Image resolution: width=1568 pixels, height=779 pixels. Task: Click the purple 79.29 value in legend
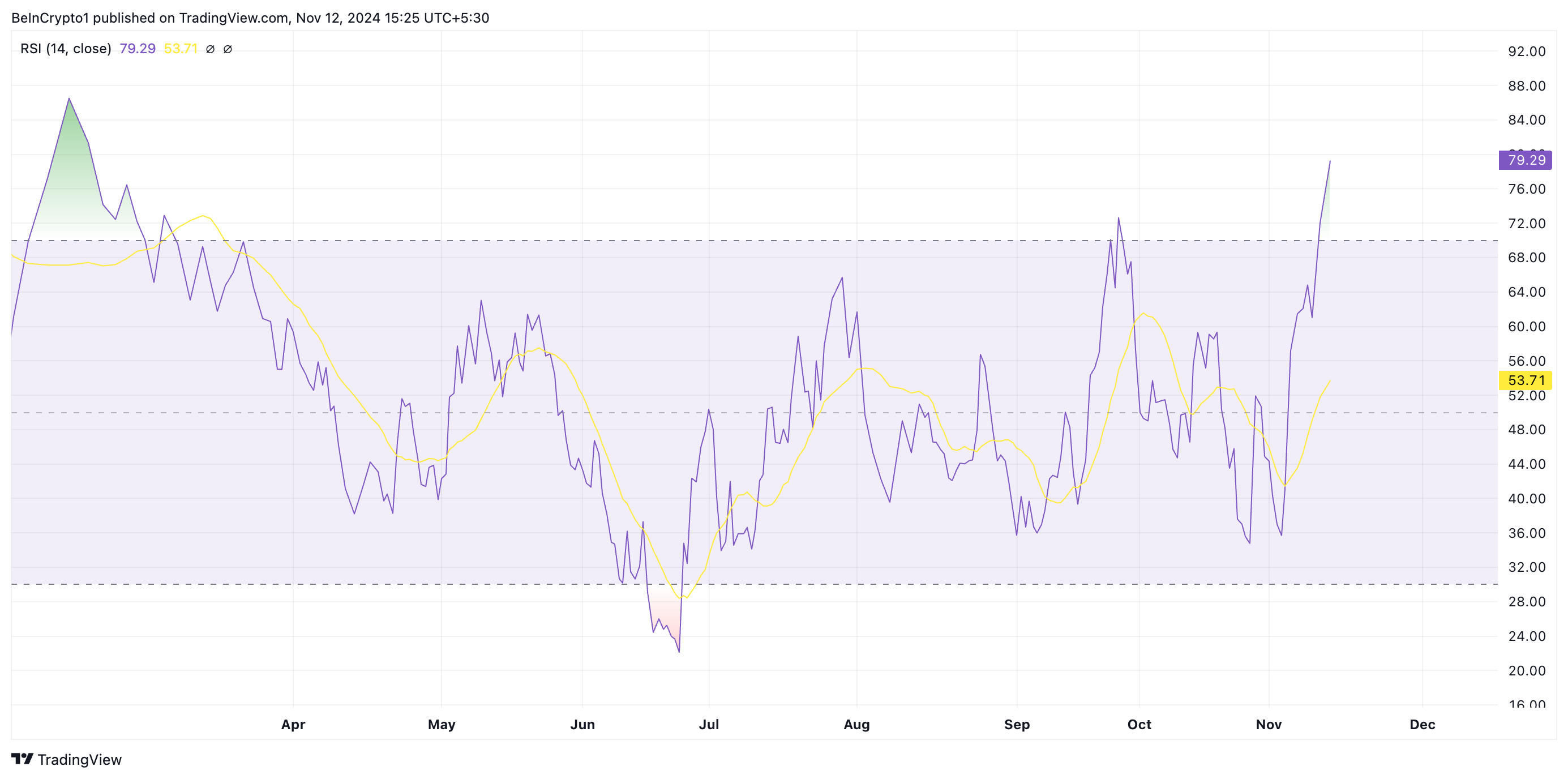(138, 49)
